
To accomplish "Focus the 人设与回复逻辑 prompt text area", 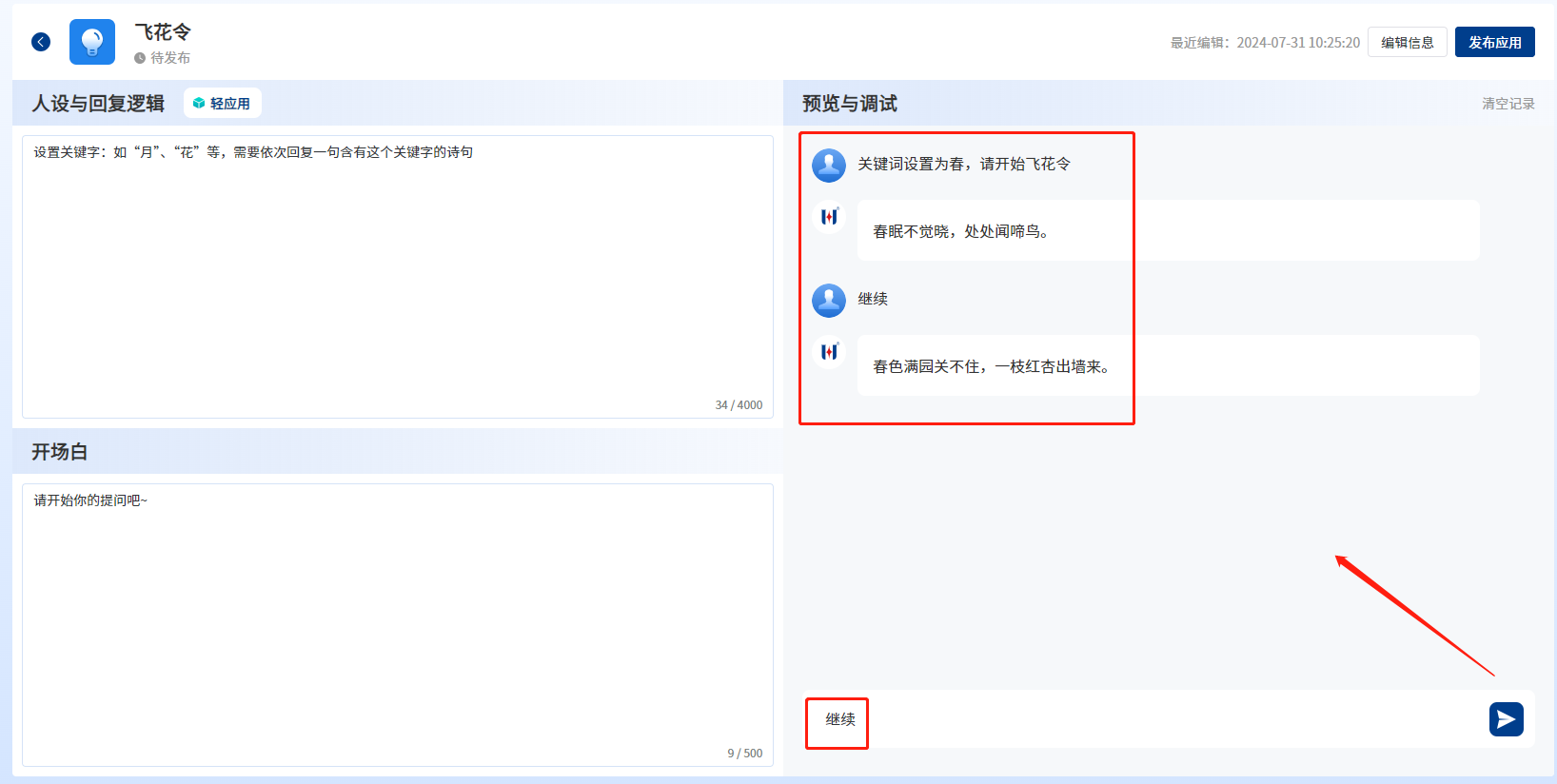I will (x=398, y=276).
